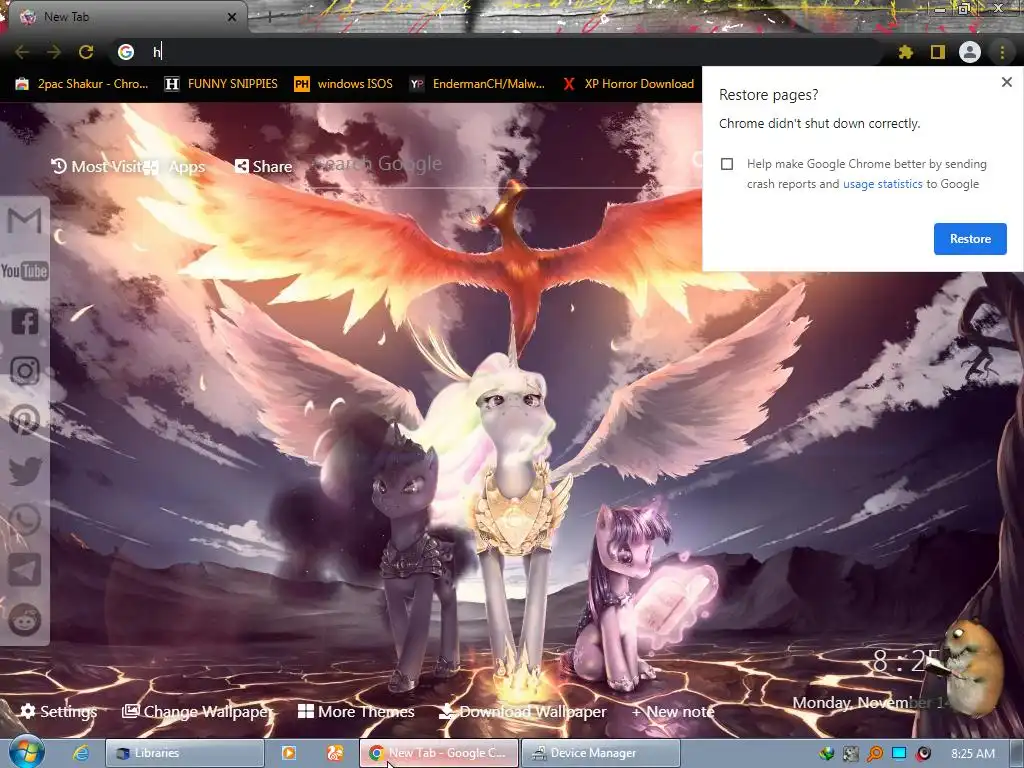The height and width of the screenshot is (768, 1024).
Task: Open the UC Browser taskbar icon
Action: tap(335, 753)
